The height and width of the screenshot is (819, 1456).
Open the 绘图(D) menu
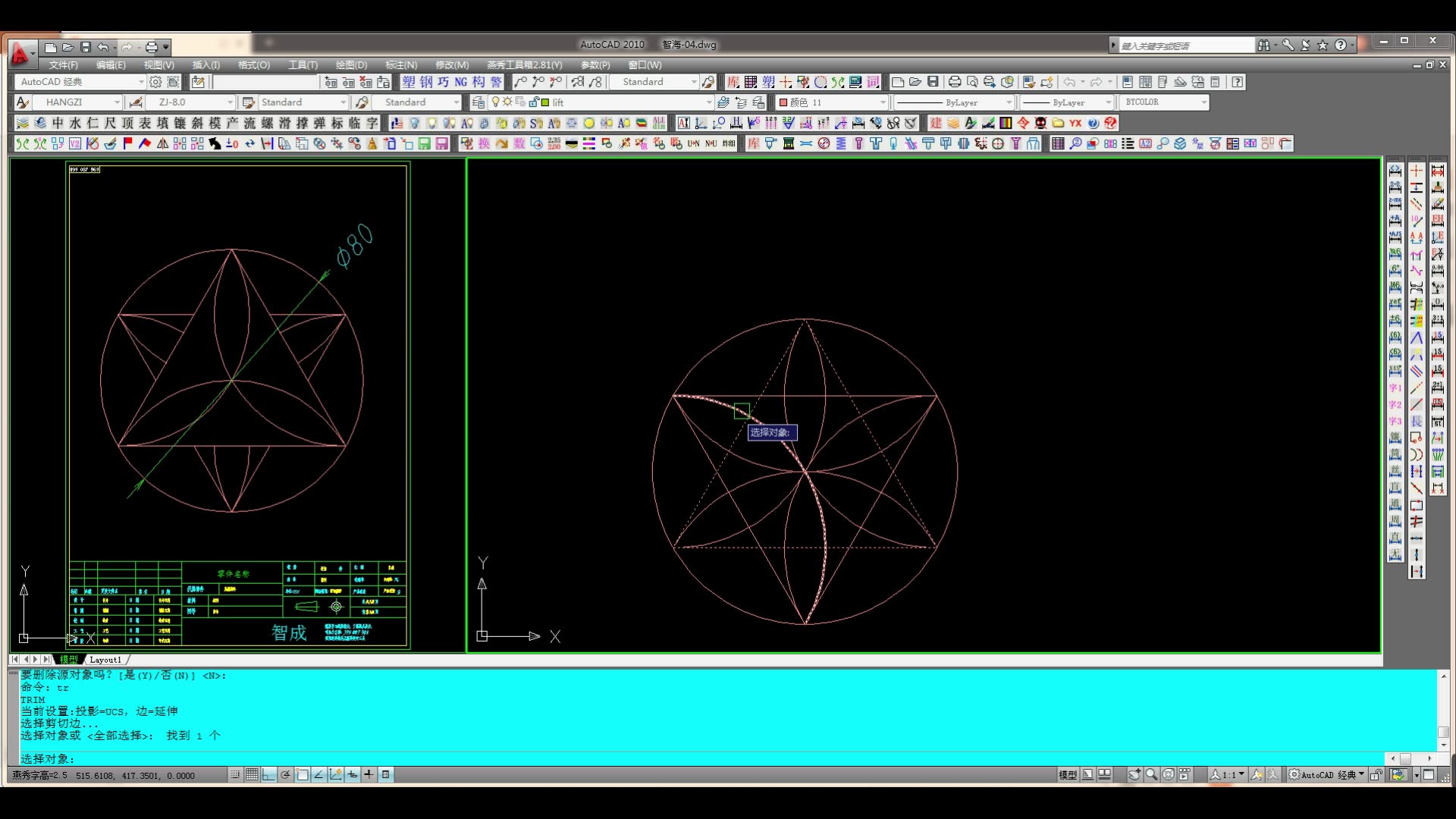tap(351, 65)
